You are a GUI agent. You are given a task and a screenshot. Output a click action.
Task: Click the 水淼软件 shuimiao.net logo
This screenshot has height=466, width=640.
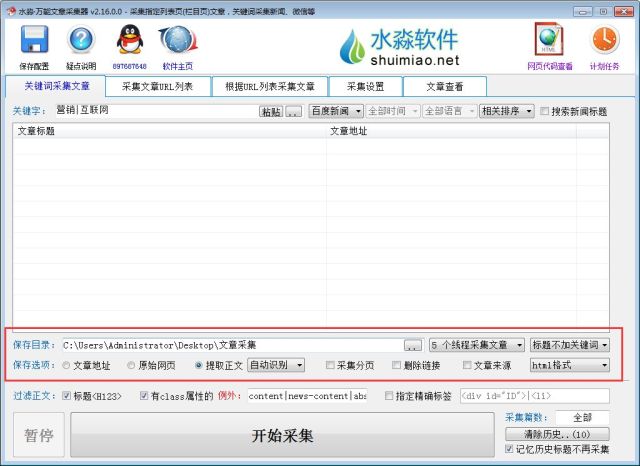399,47
